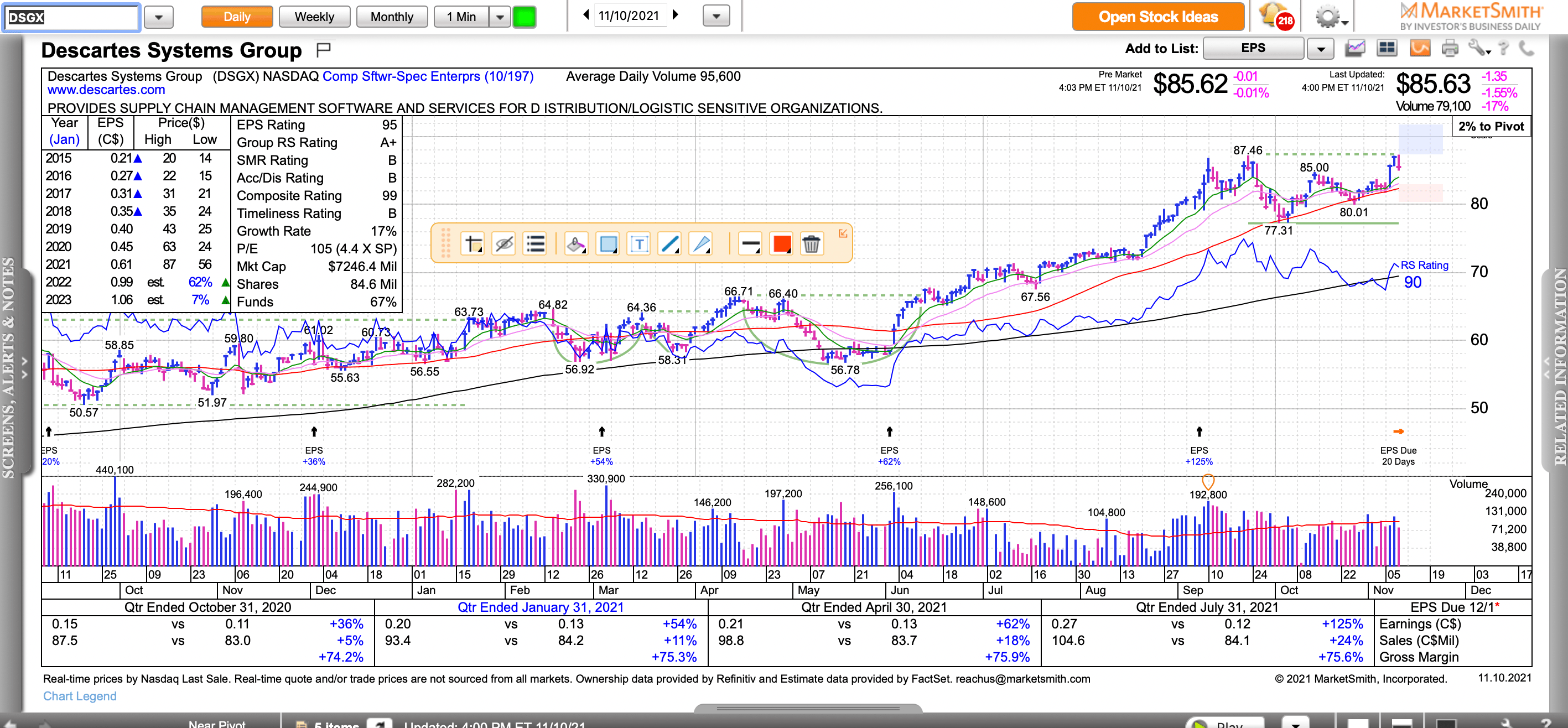Select the stamp marker tool

coord(576,245)
